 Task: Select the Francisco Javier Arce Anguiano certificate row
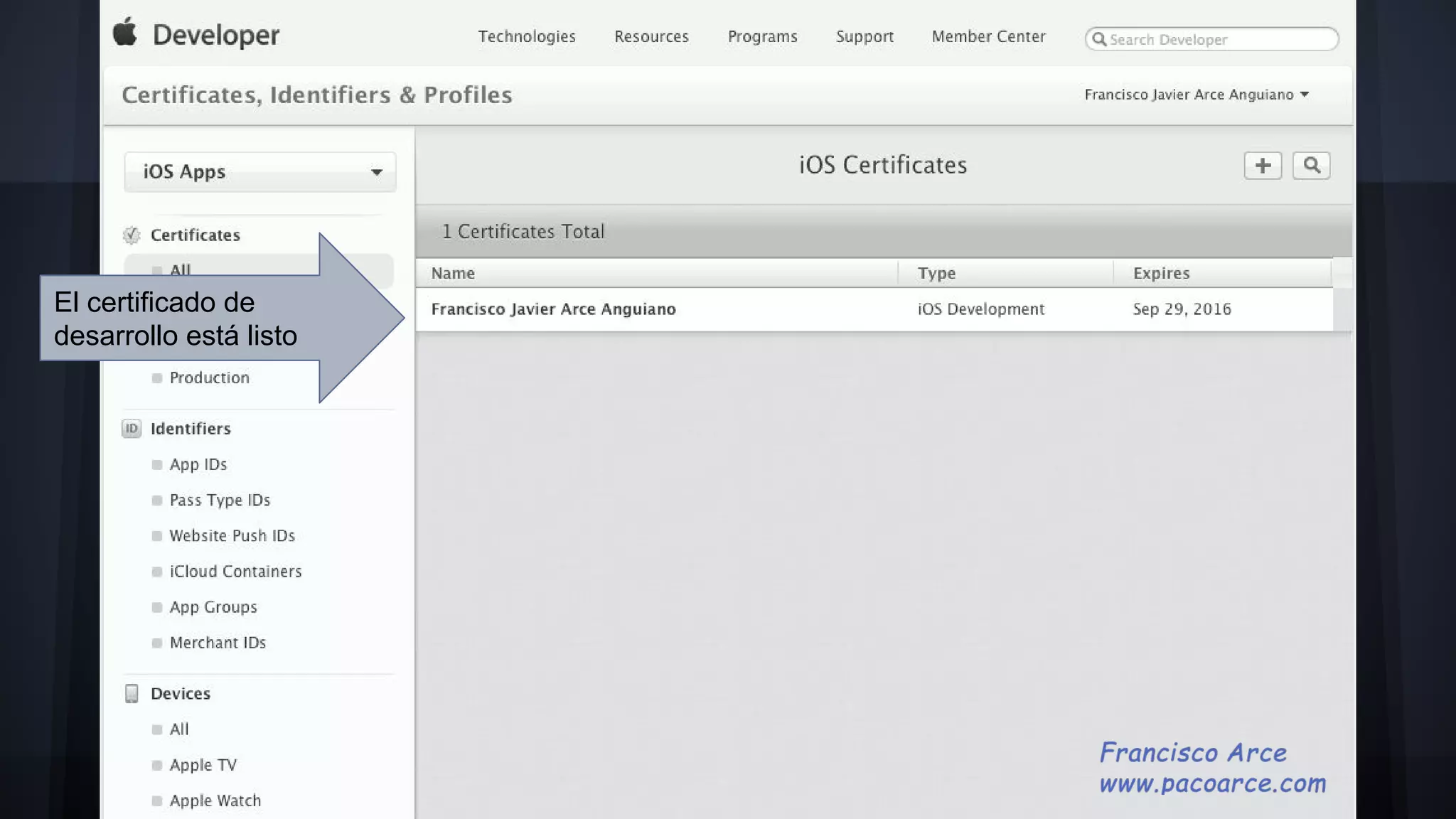click(874, 309)
